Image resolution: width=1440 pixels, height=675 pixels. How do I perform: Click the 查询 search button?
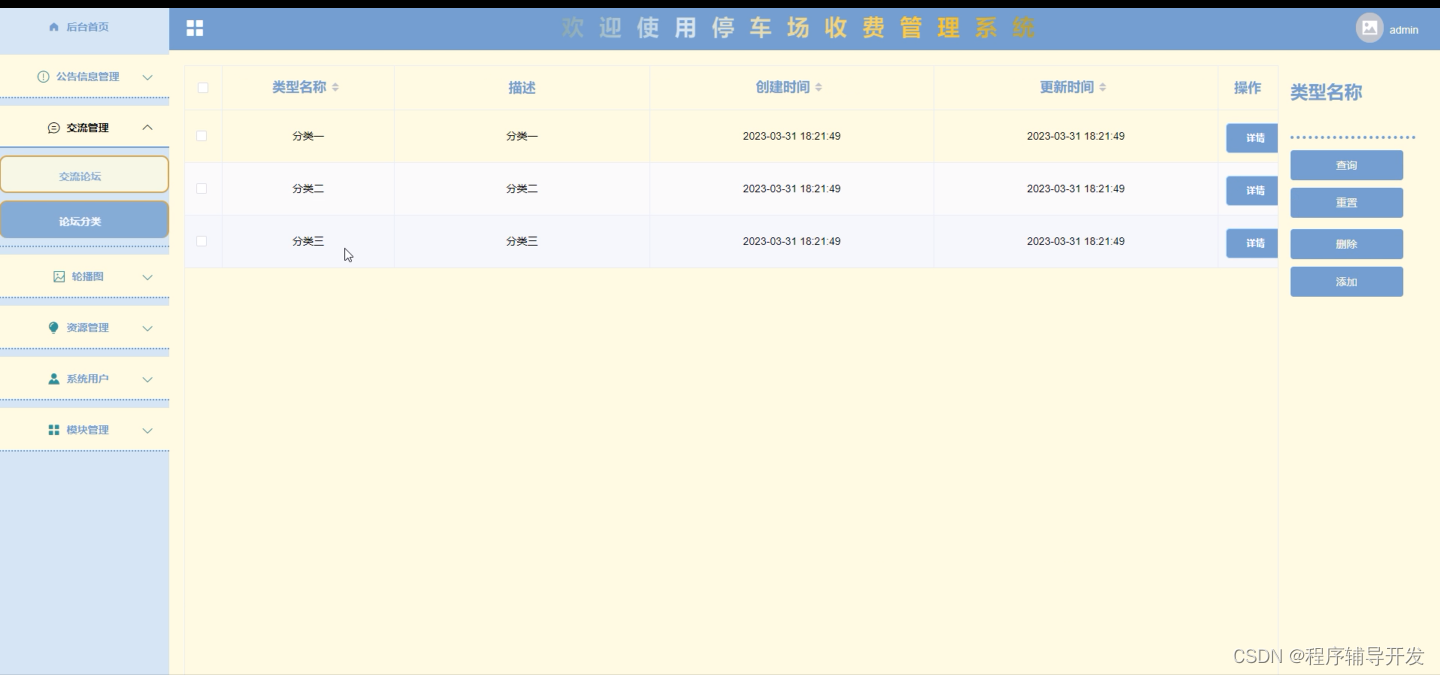coord(1346,165)
